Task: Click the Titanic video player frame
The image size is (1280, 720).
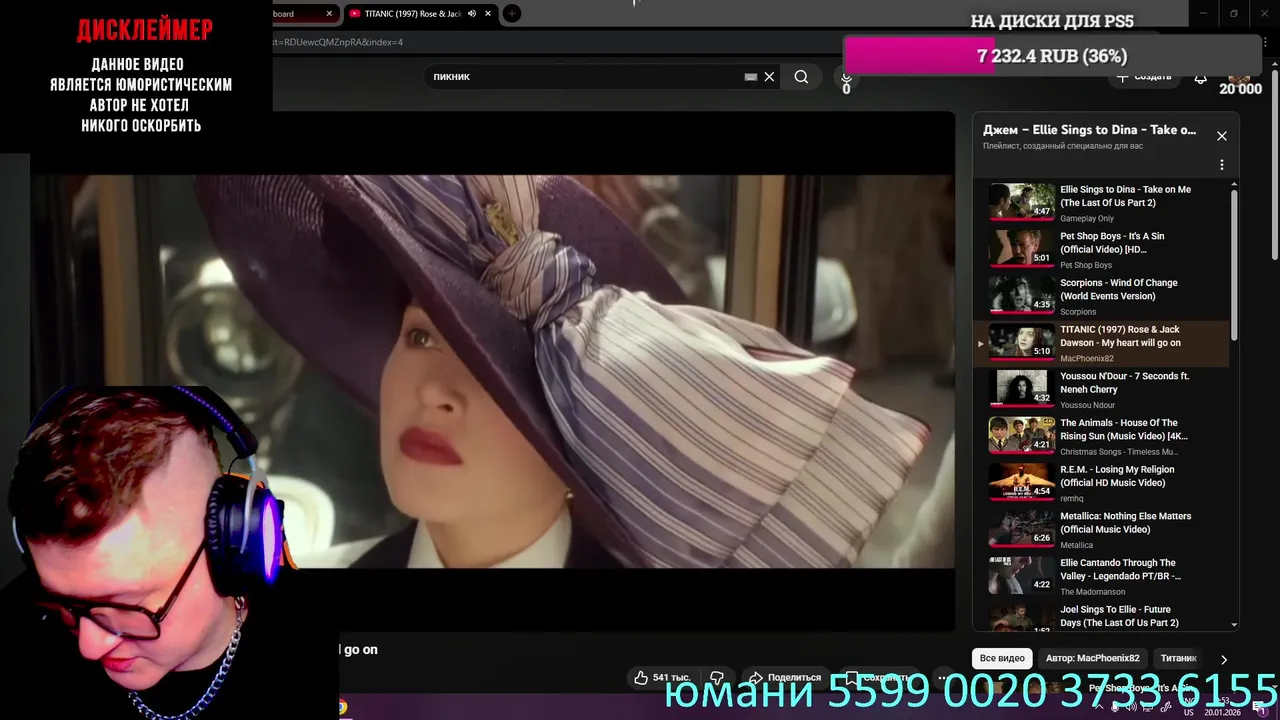Action: click(492, 372)
